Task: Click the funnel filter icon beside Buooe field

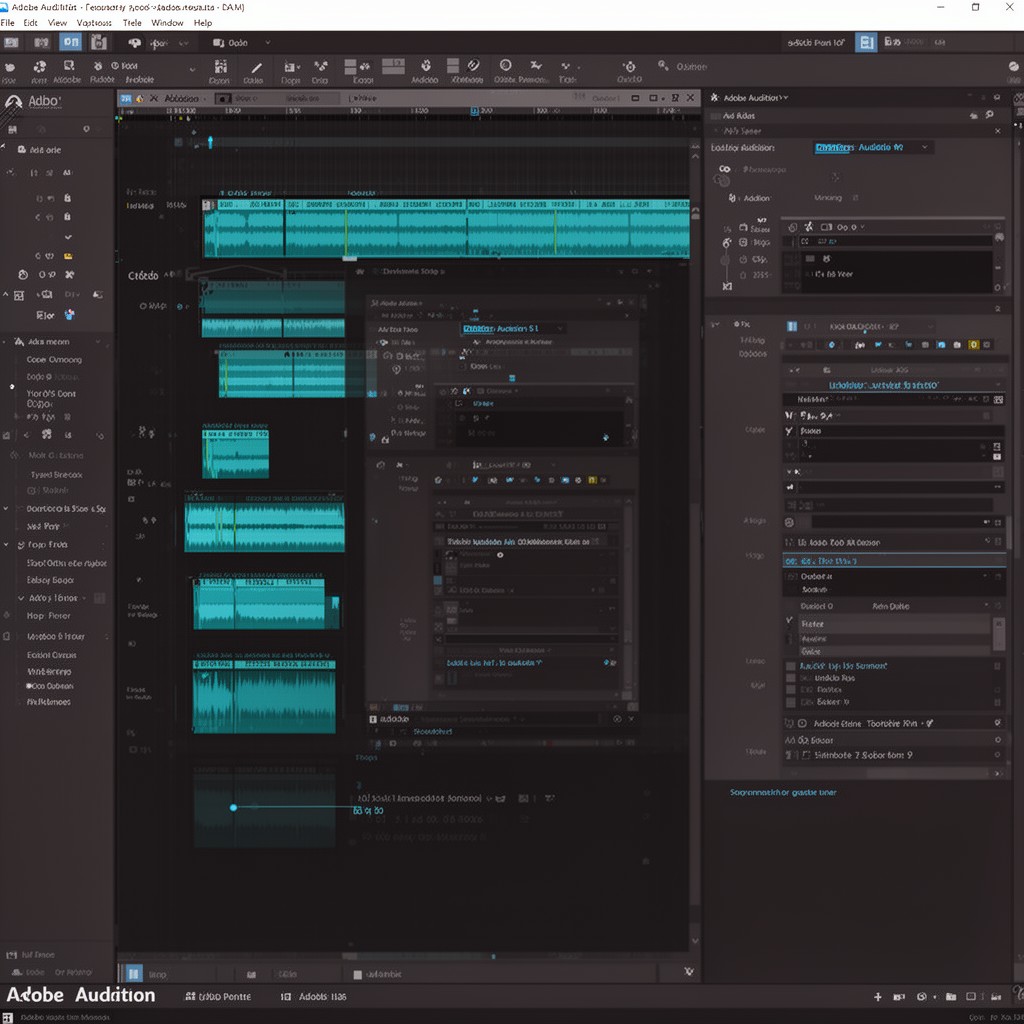Action: click(789, 431)
